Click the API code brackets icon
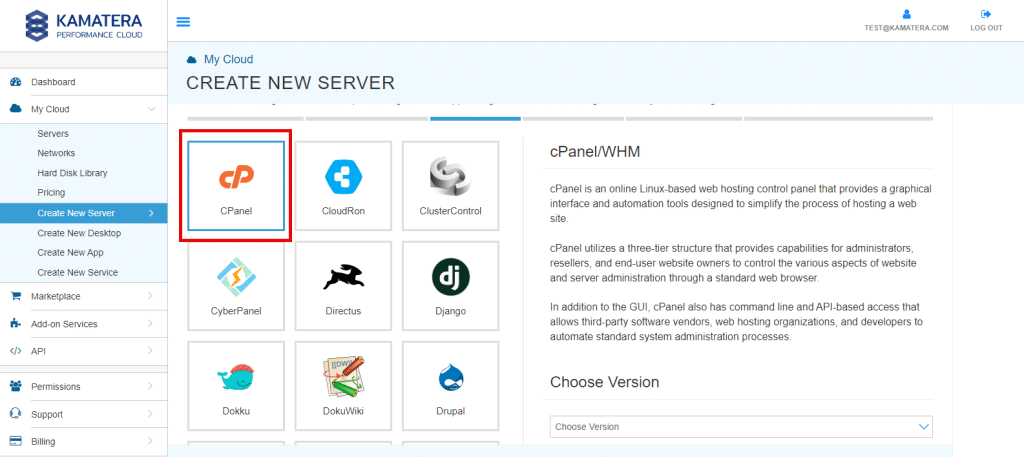The height and width of the screenshot is (457, 1024). click(x=16, y=351)
